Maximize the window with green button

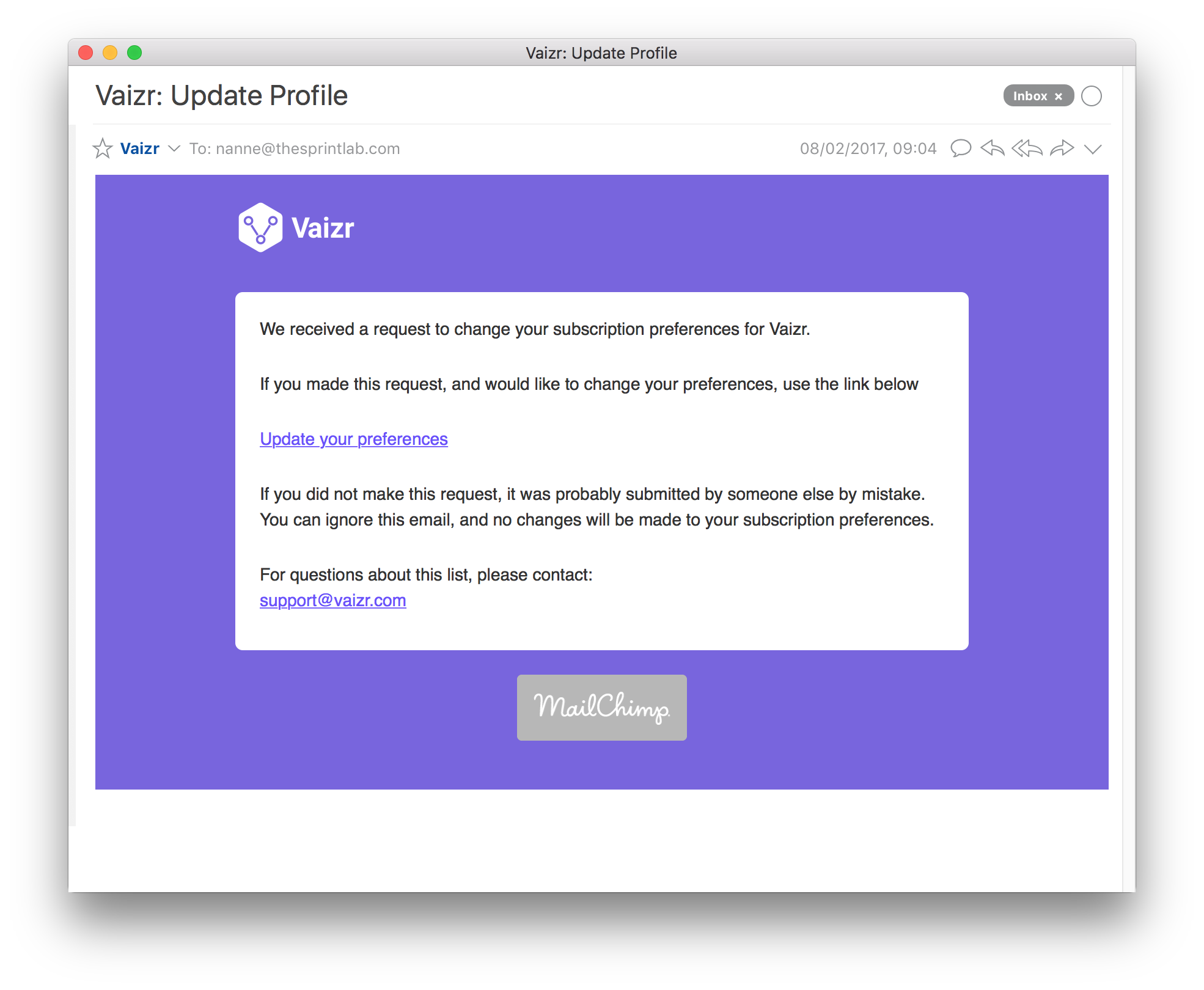[134, 53]
